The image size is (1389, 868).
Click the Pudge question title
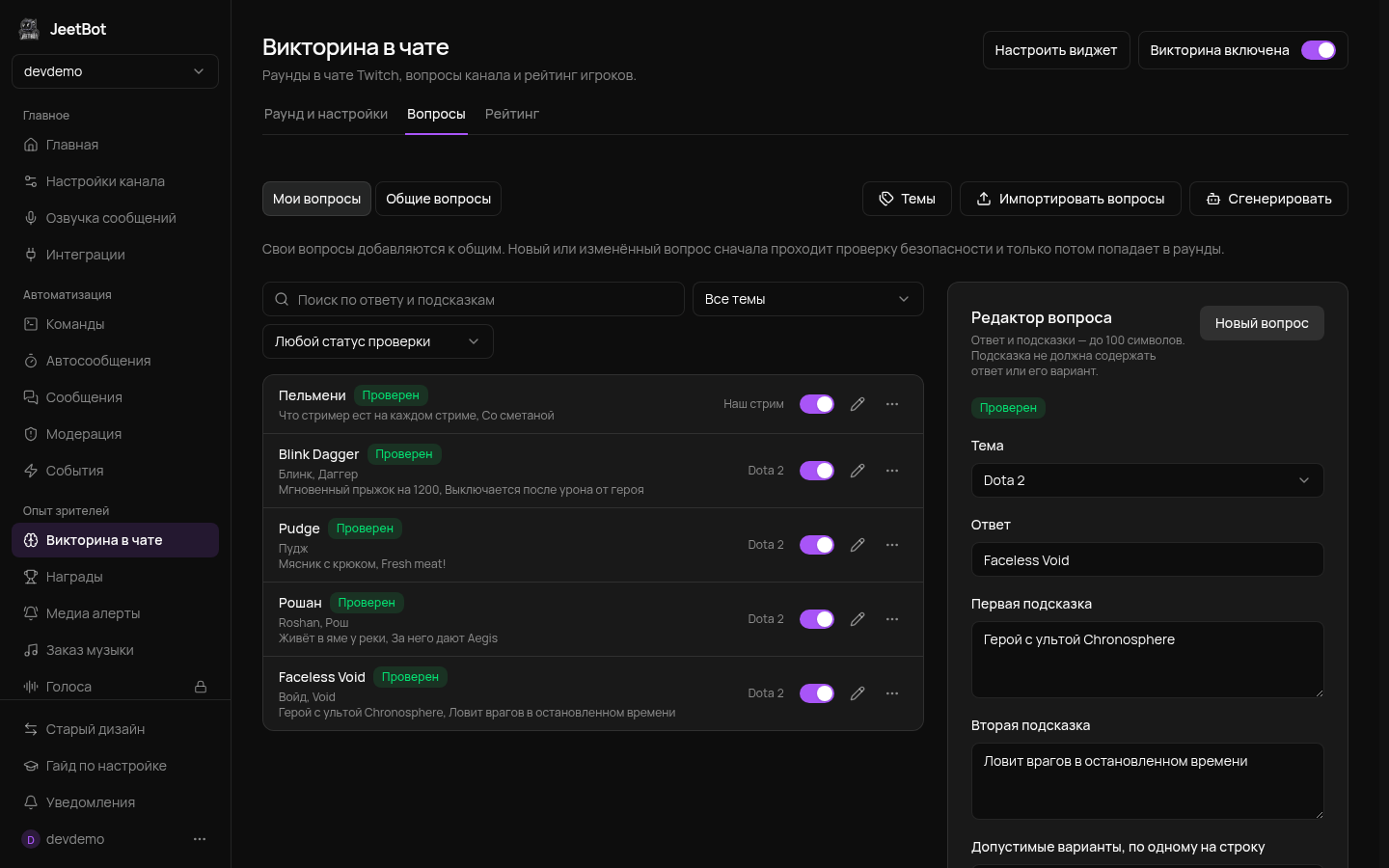(x=299, y=529)
